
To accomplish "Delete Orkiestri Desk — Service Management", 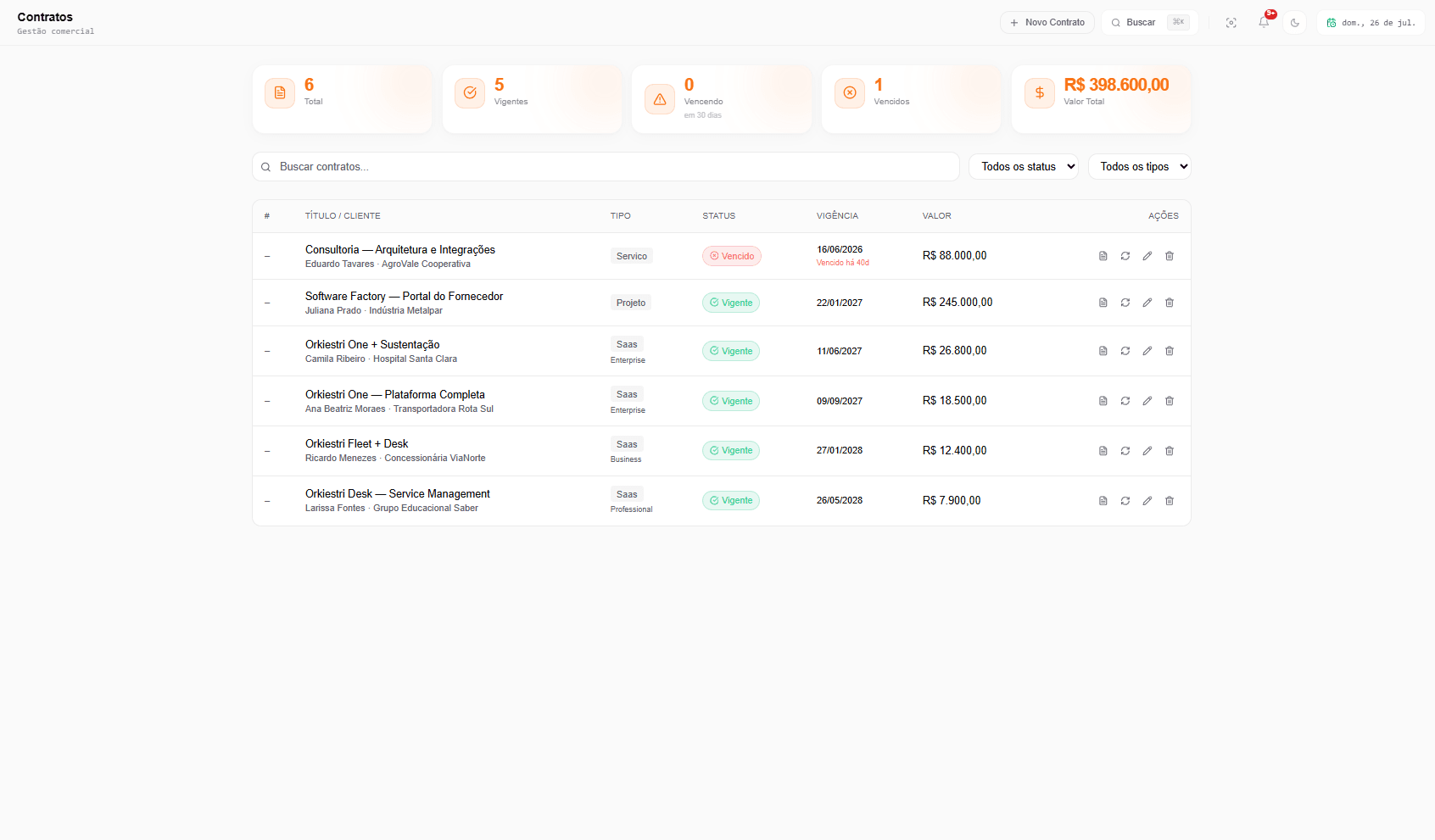I will click(x=1169, y=501).
